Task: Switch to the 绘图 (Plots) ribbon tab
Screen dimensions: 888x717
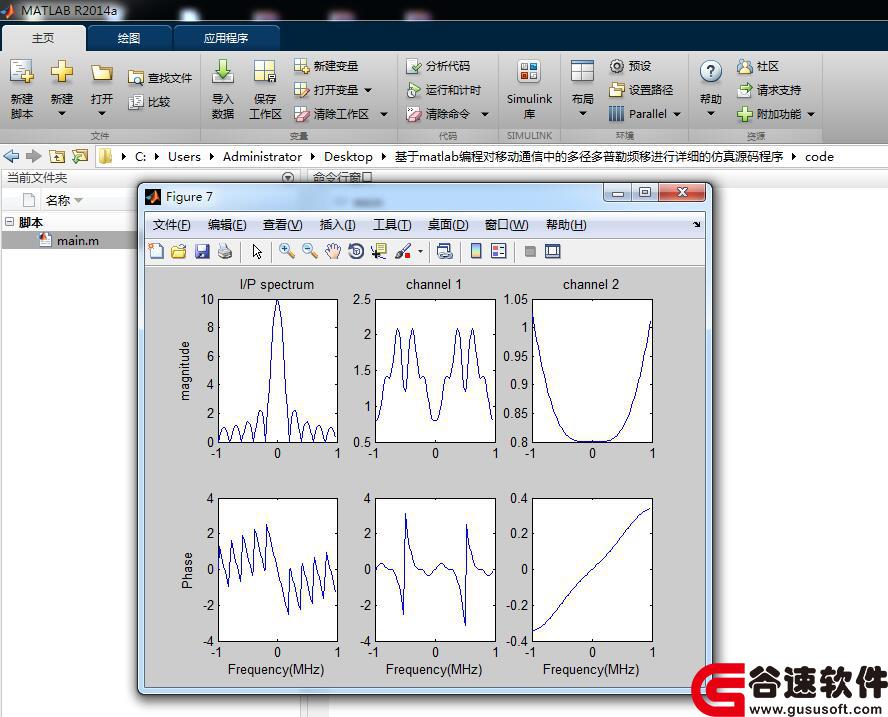Action: click(x=129, y=38)
